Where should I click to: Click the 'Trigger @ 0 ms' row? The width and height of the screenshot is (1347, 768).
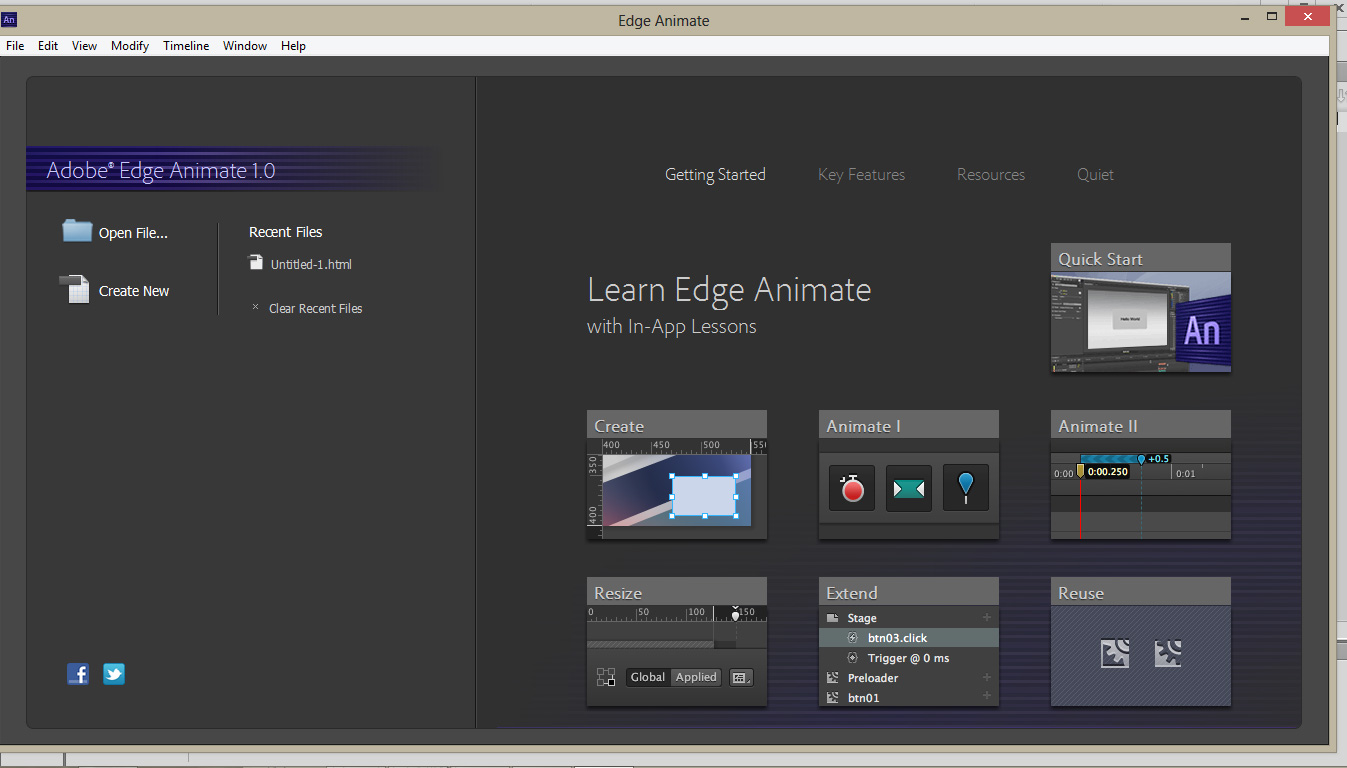(909, 658)
